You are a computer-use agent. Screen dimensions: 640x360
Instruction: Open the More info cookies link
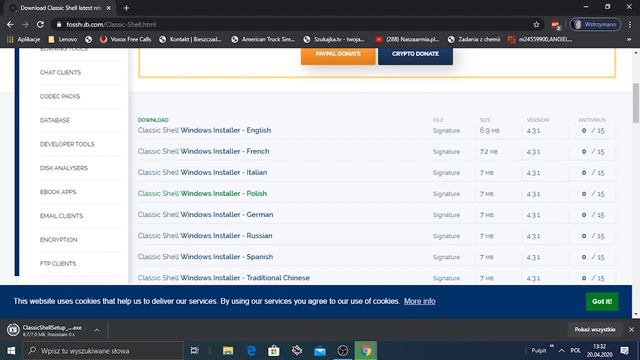point(420,301)
